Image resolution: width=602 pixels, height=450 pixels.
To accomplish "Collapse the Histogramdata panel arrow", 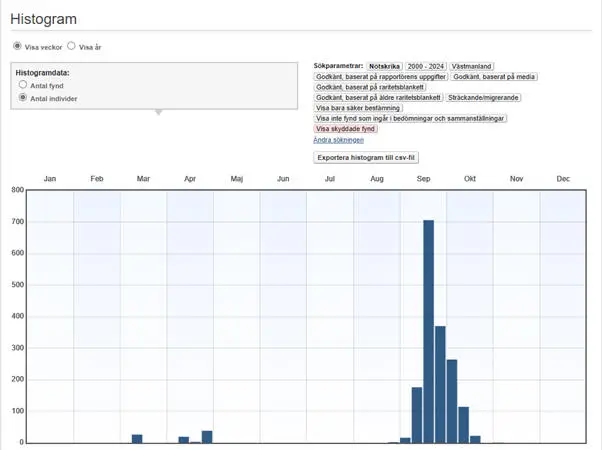I will click(157, 112).
